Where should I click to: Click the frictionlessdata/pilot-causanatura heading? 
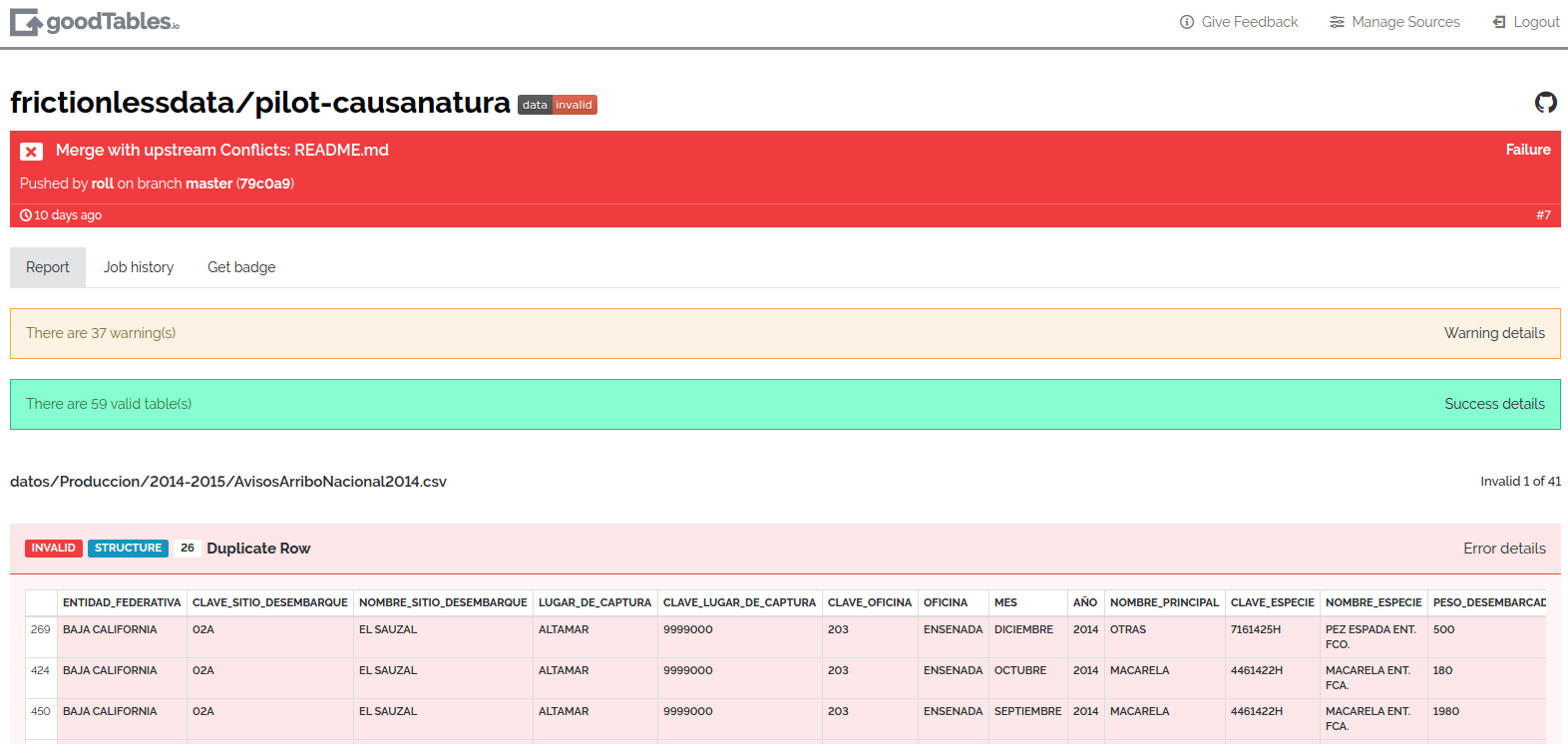click(260, 103)
